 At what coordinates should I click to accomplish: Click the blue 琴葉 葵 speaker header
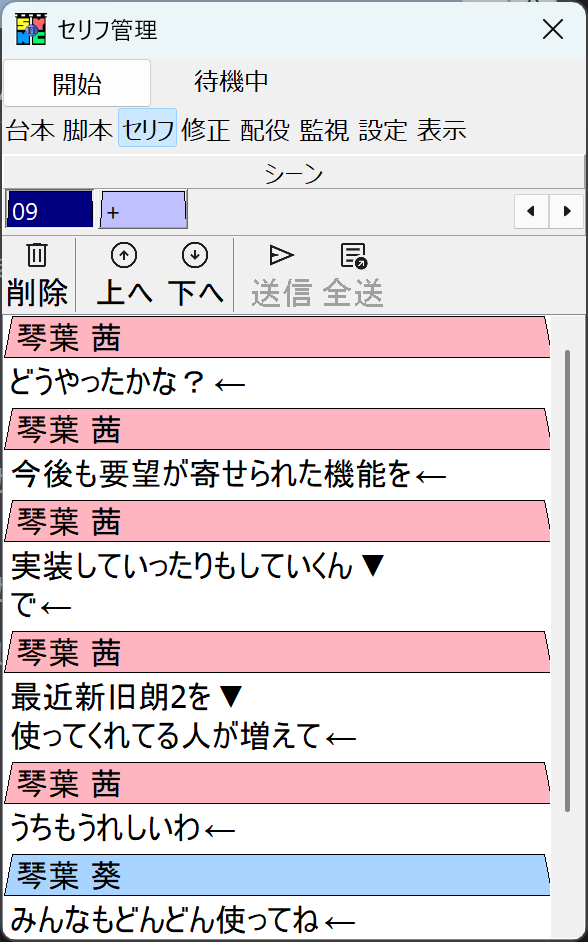[x=277, y=875]
